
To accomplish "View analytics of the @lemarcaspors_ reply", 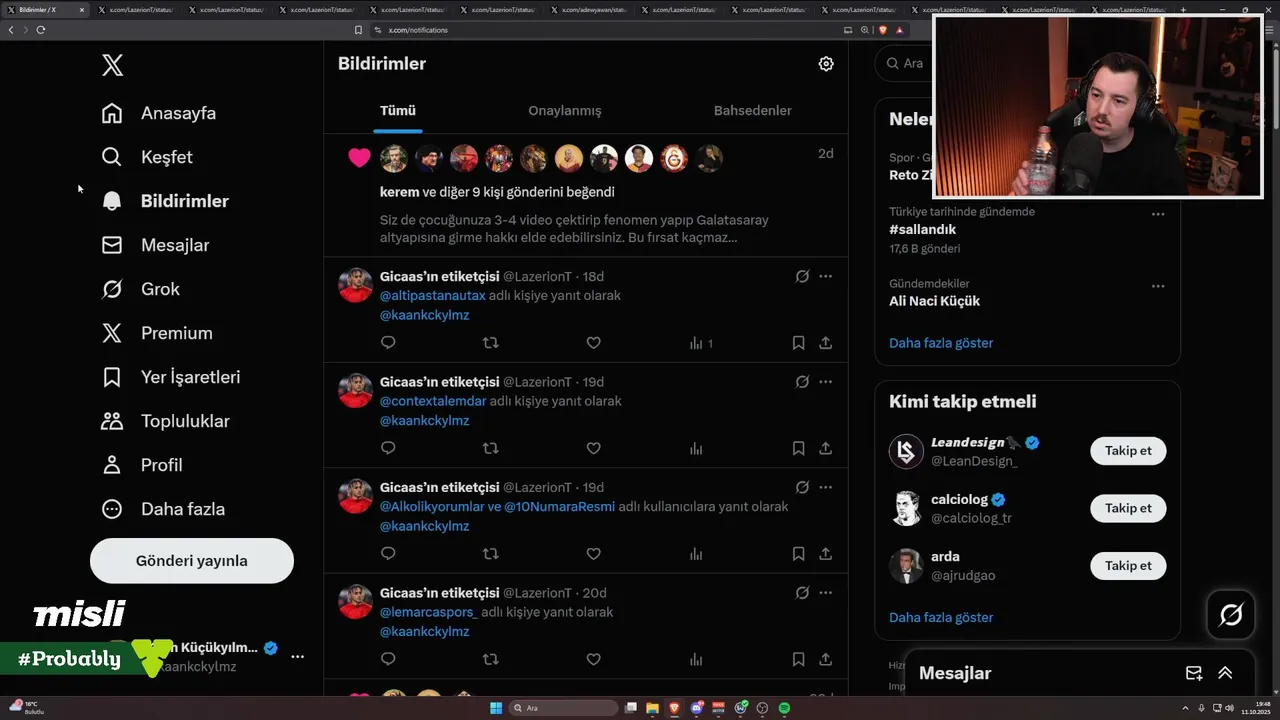I will coord(696,659).
